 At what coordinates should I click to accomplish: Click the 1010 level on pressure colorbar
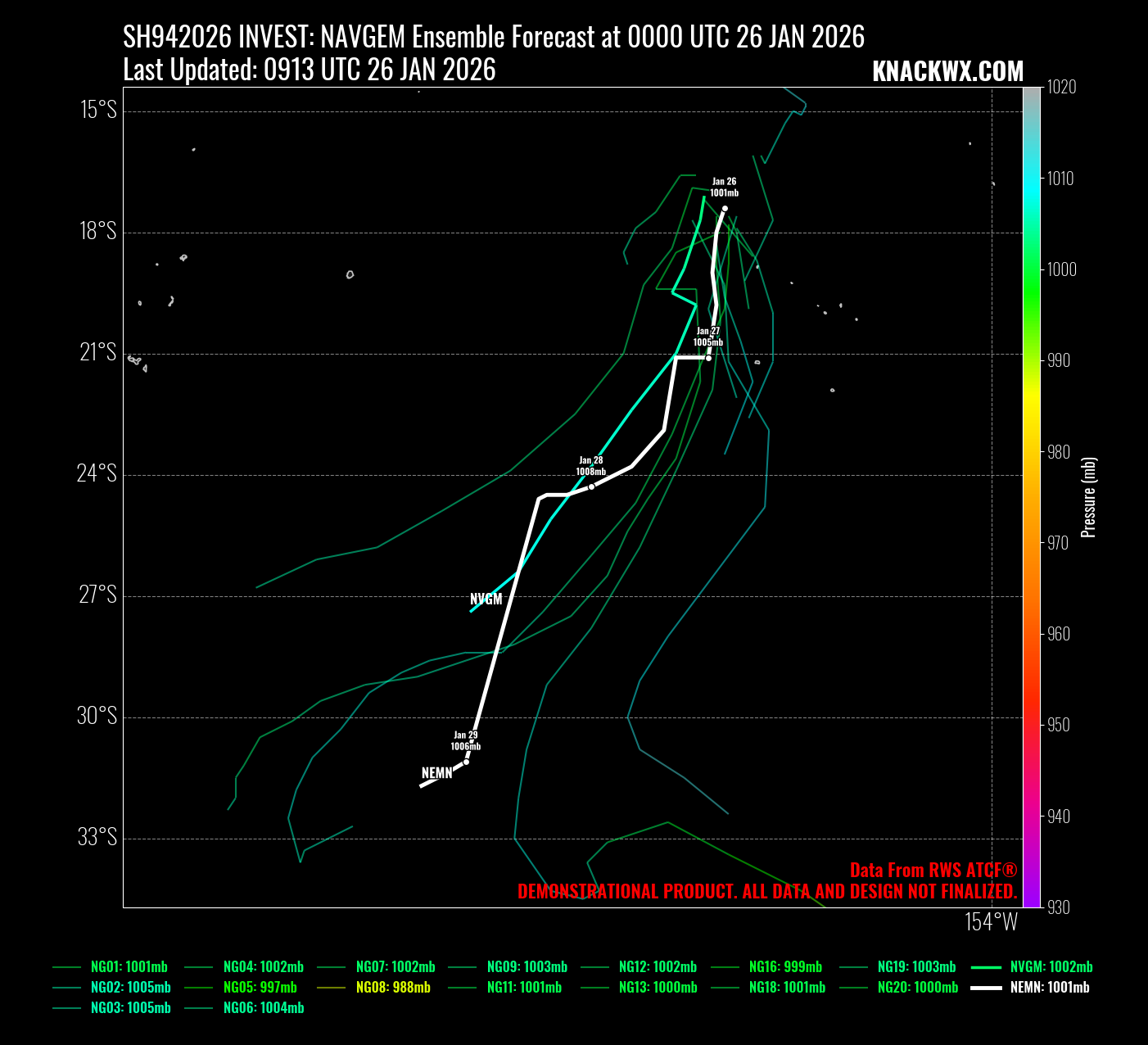tap(1031, 178)
